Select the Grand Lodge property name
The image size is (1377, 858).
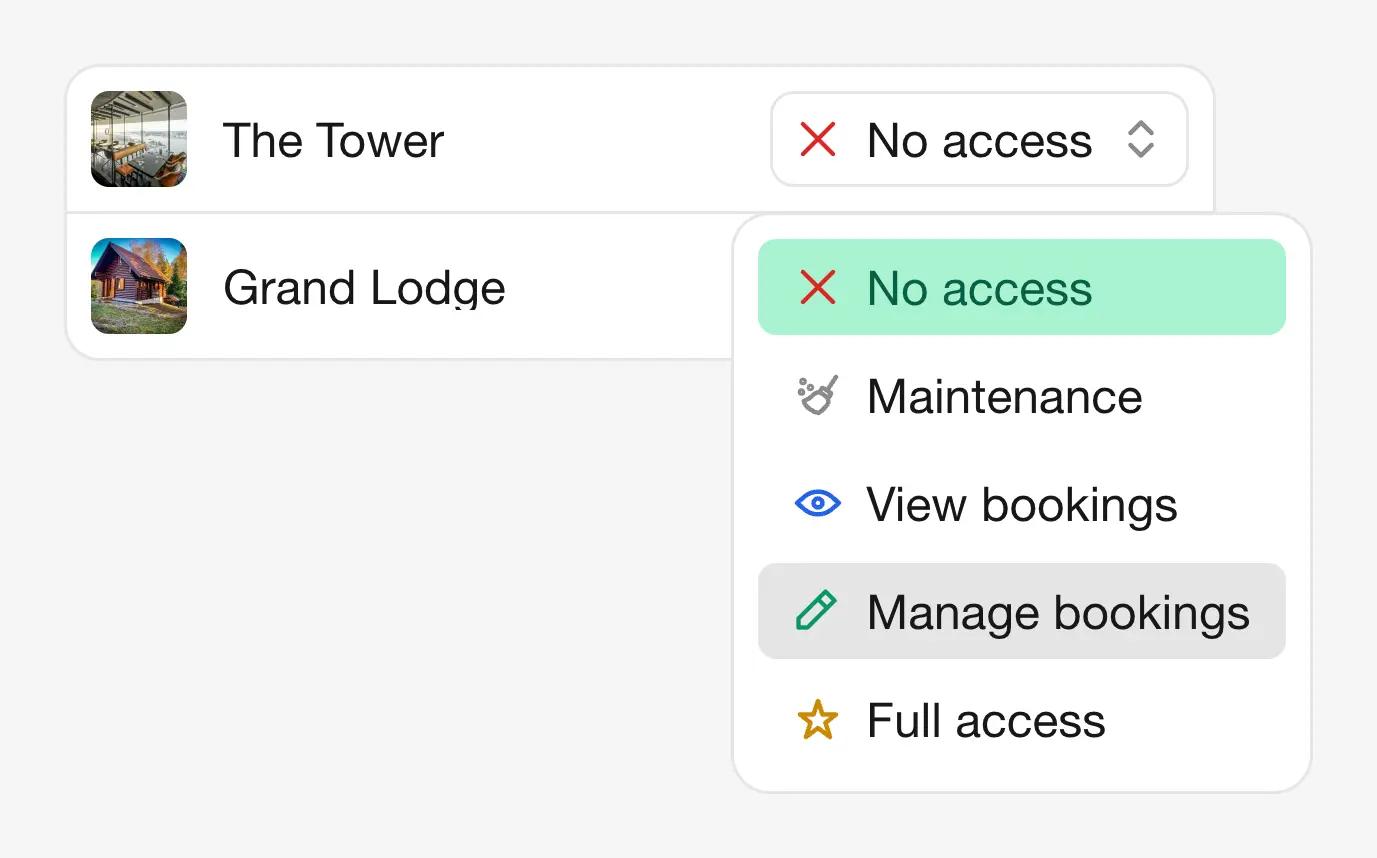tap(364, 288)
